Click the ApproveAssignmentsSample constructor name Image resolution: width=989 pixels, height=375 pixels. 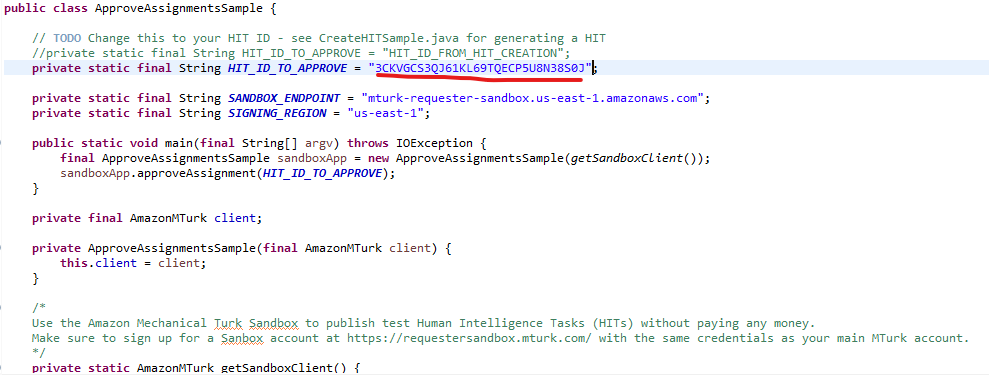click(172, 248)
